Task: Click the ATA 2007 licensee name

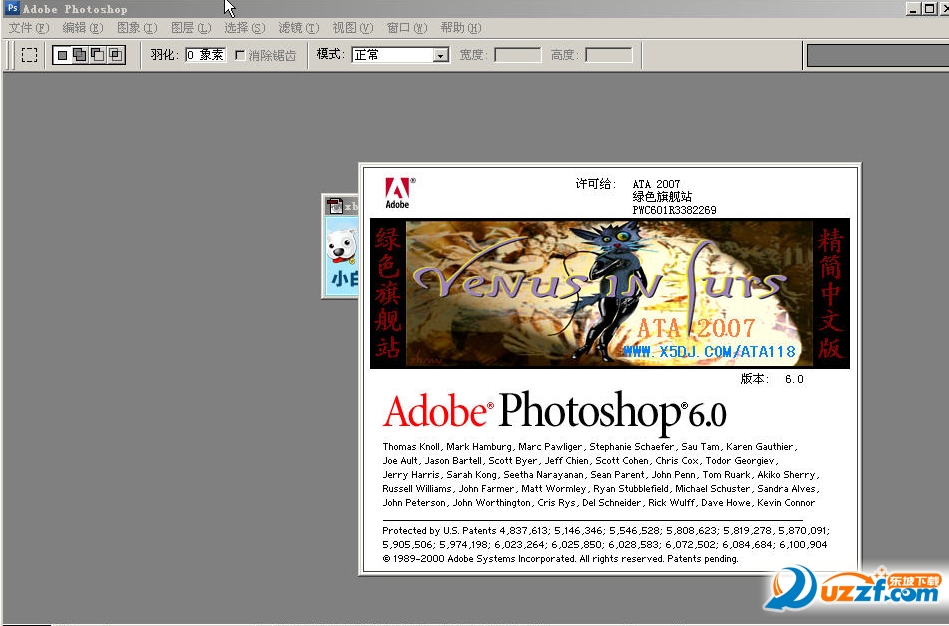Action: [656, 183]
